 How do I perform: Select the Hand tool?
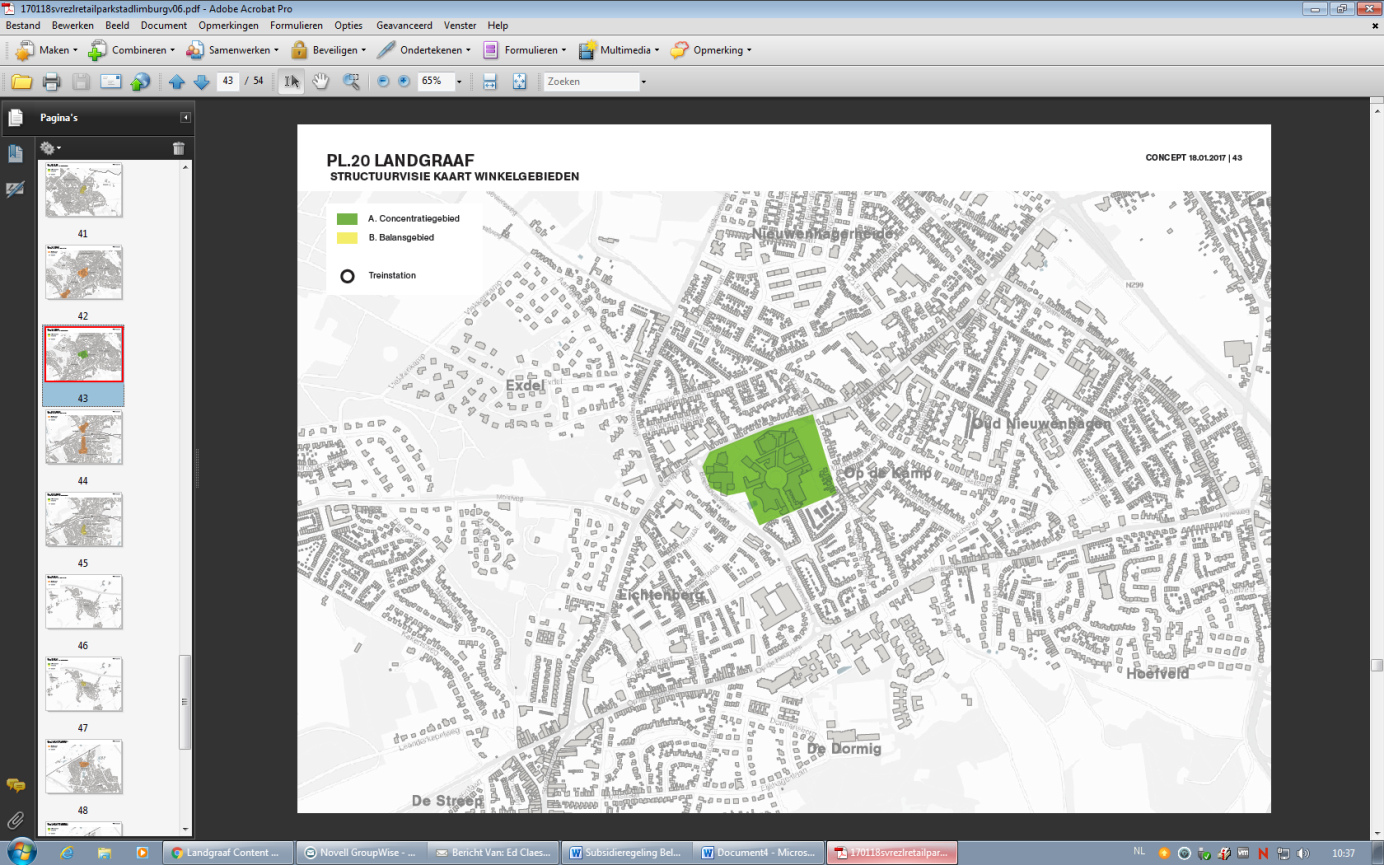320,82
